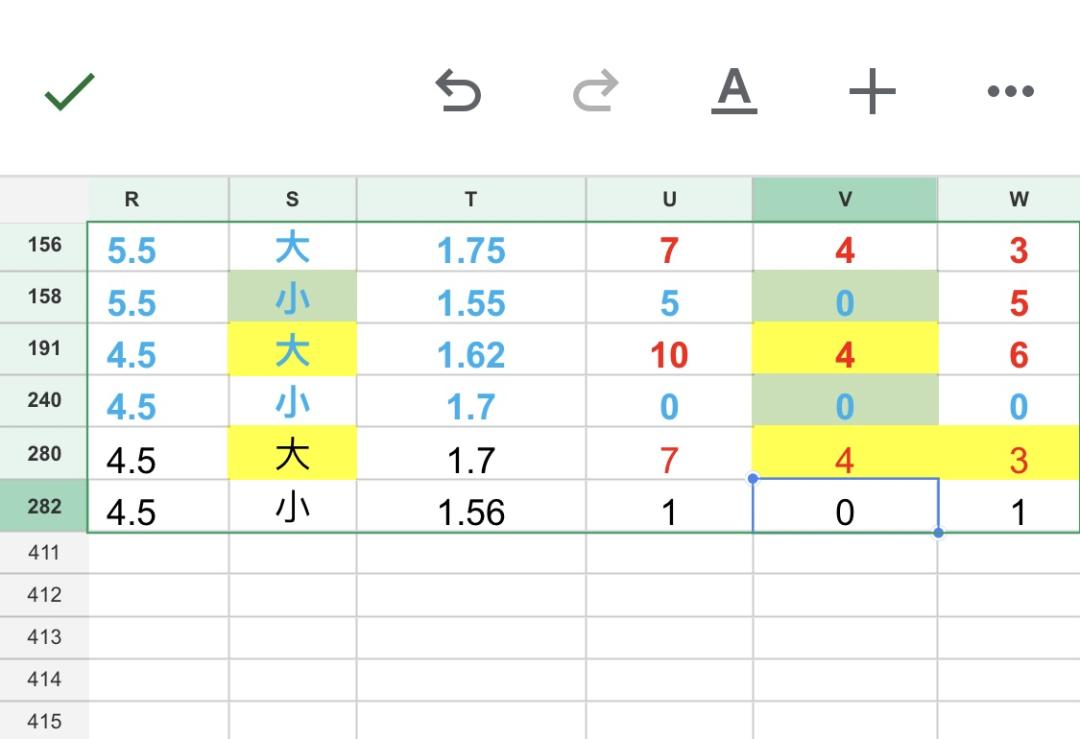Image resolution: width=1080 pixels, height=739 pixels.
Task: Open the three-dot more options menu
Action: tap(1010, 91)
